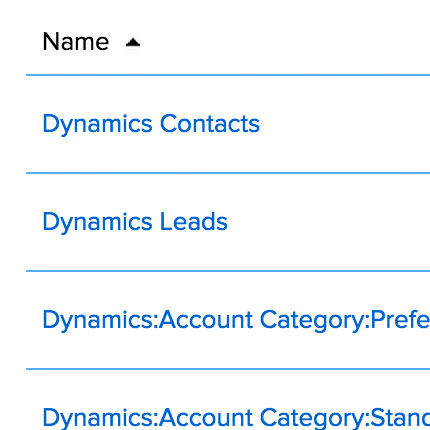Click Dynamics:Account text in the last row
The image size is (430, 430).
pyautogui.click(x=148, y=418)
